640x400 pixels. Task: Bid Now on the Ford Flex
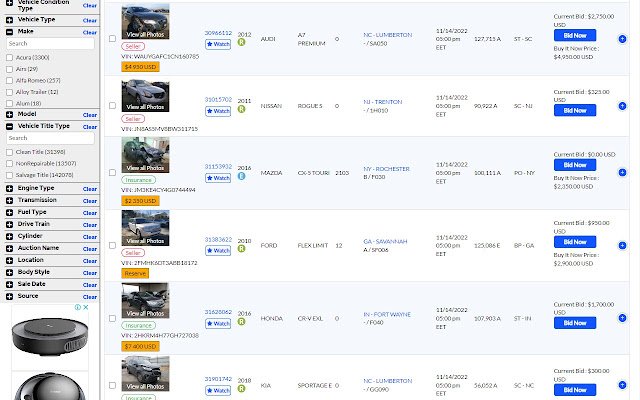tap(575, 242)
